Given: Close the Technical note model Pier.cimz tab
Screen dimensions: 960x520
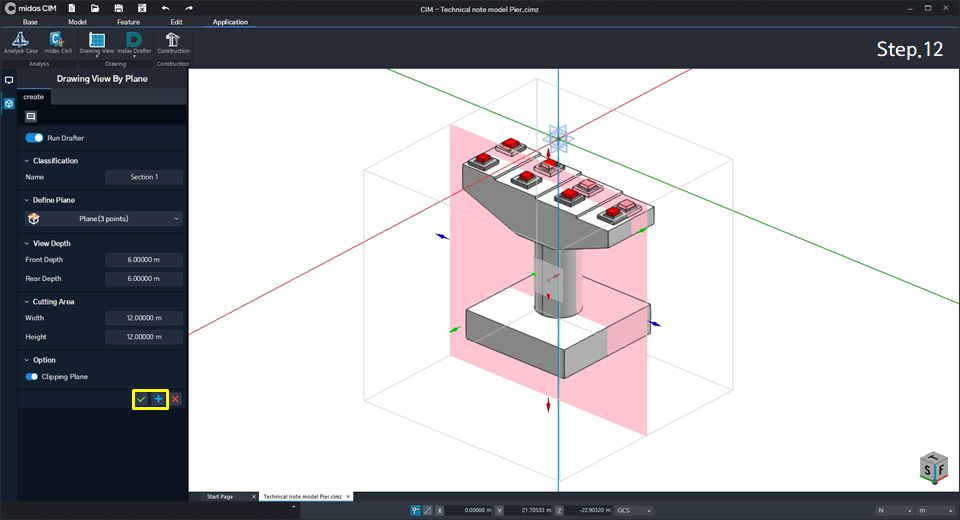Looking at the screenshot, I should tap(348, 497).
